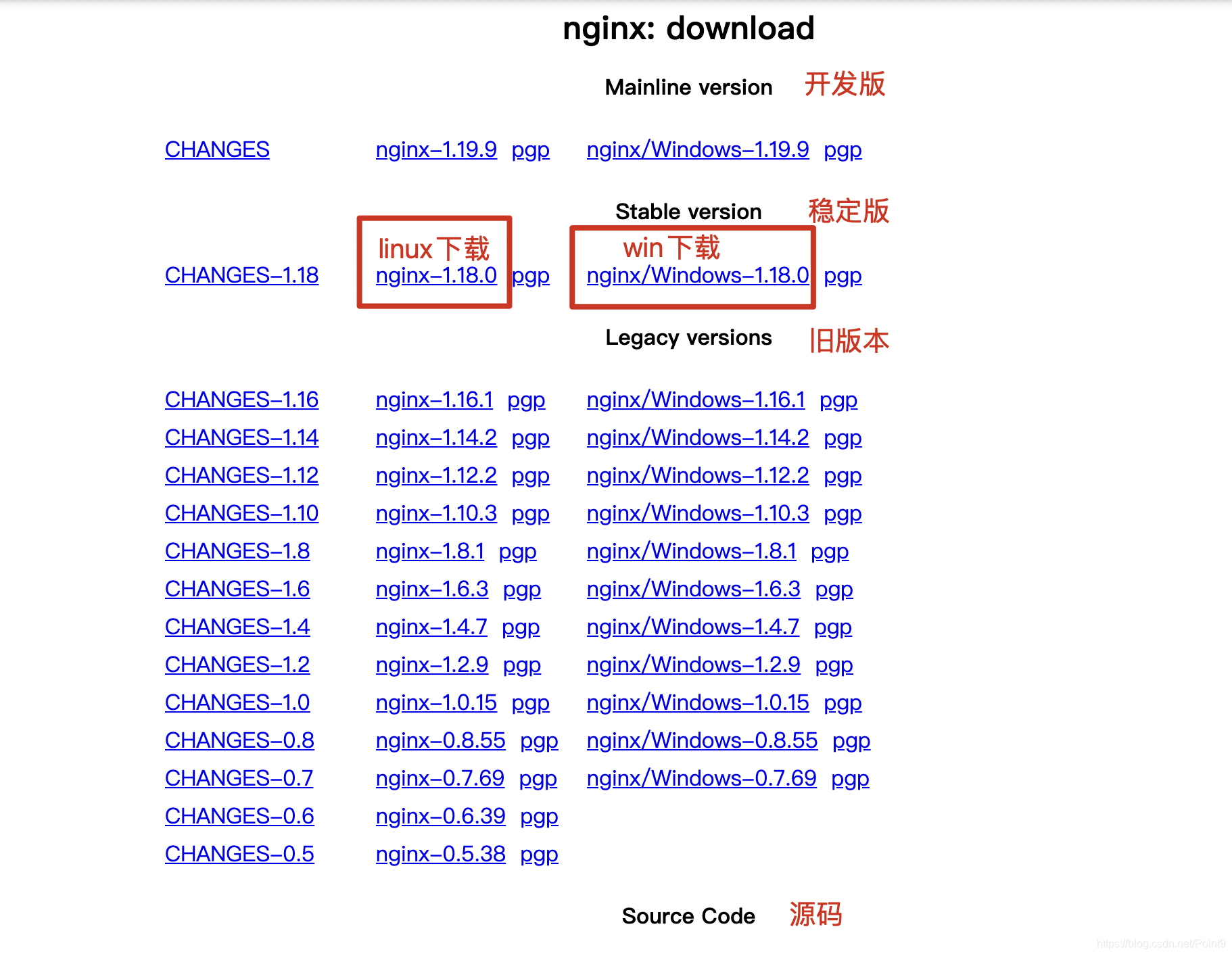Open CHANGES-1.12 changelog

(241, 475)
